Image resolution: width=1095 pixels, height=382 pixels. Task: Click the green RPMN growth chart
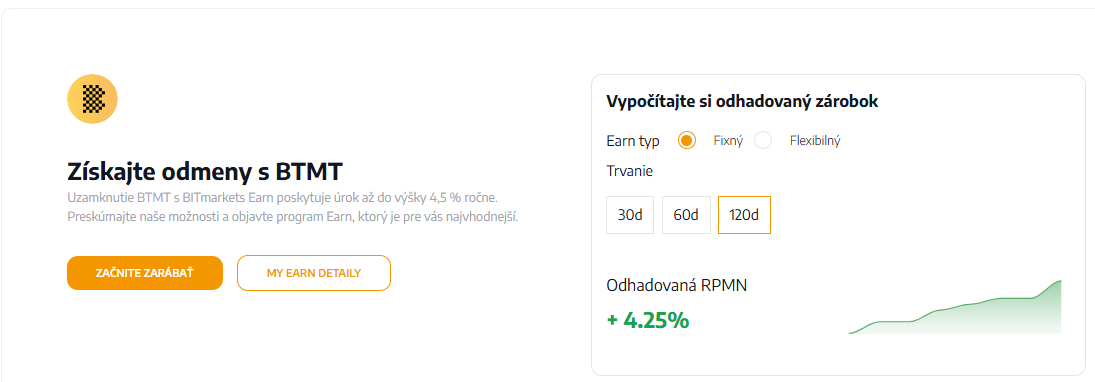click(955, 307)
